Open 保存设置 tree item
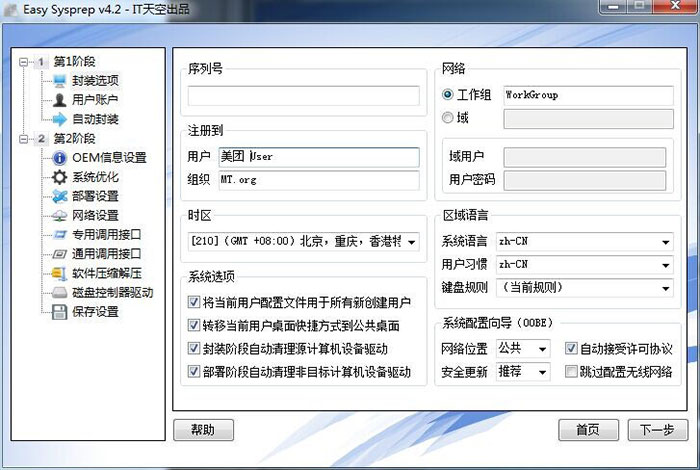 [95, 312]
